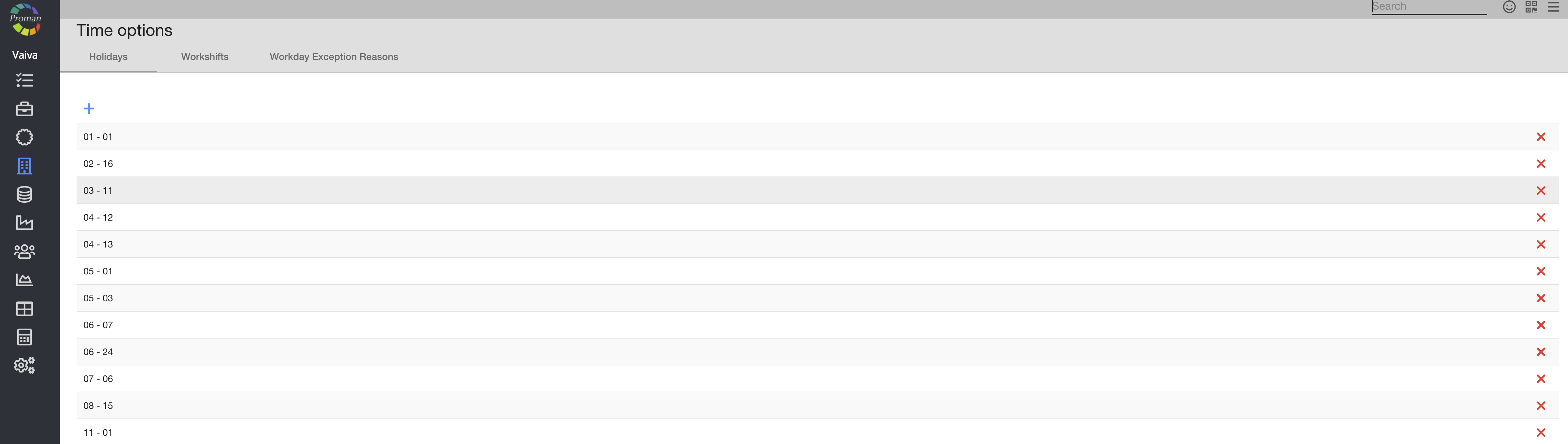This screenshot has height=444, width=1568.
Task: Remove the 06 - 24 holiday
Action: 1541,352
